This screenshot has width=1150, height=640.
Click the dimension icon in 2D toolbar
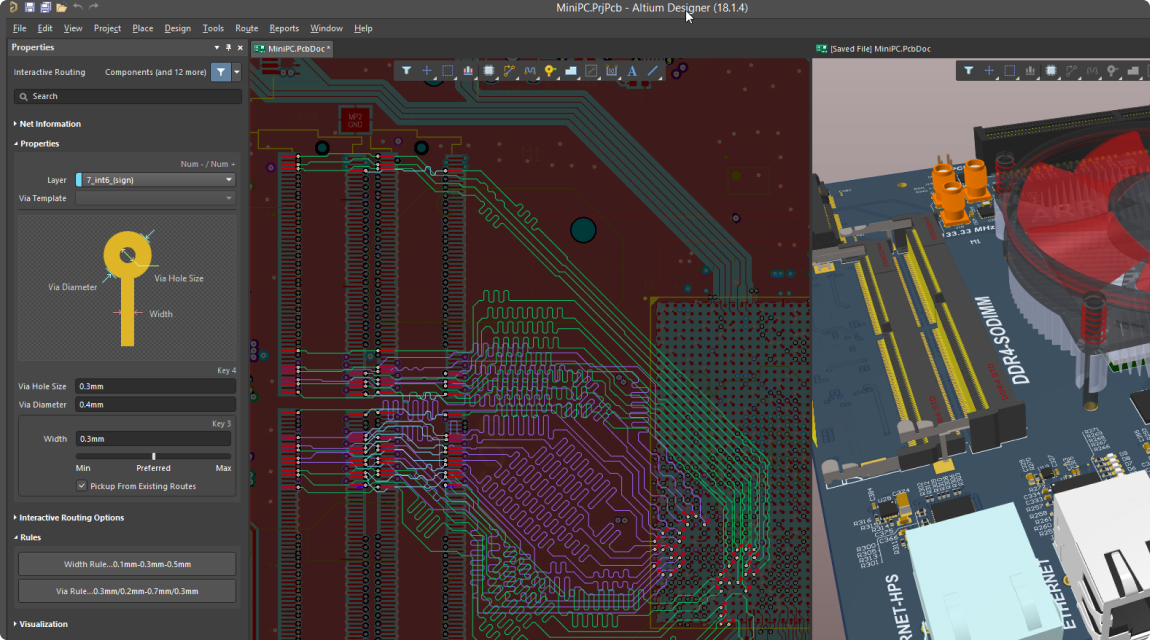click(612, 70)
